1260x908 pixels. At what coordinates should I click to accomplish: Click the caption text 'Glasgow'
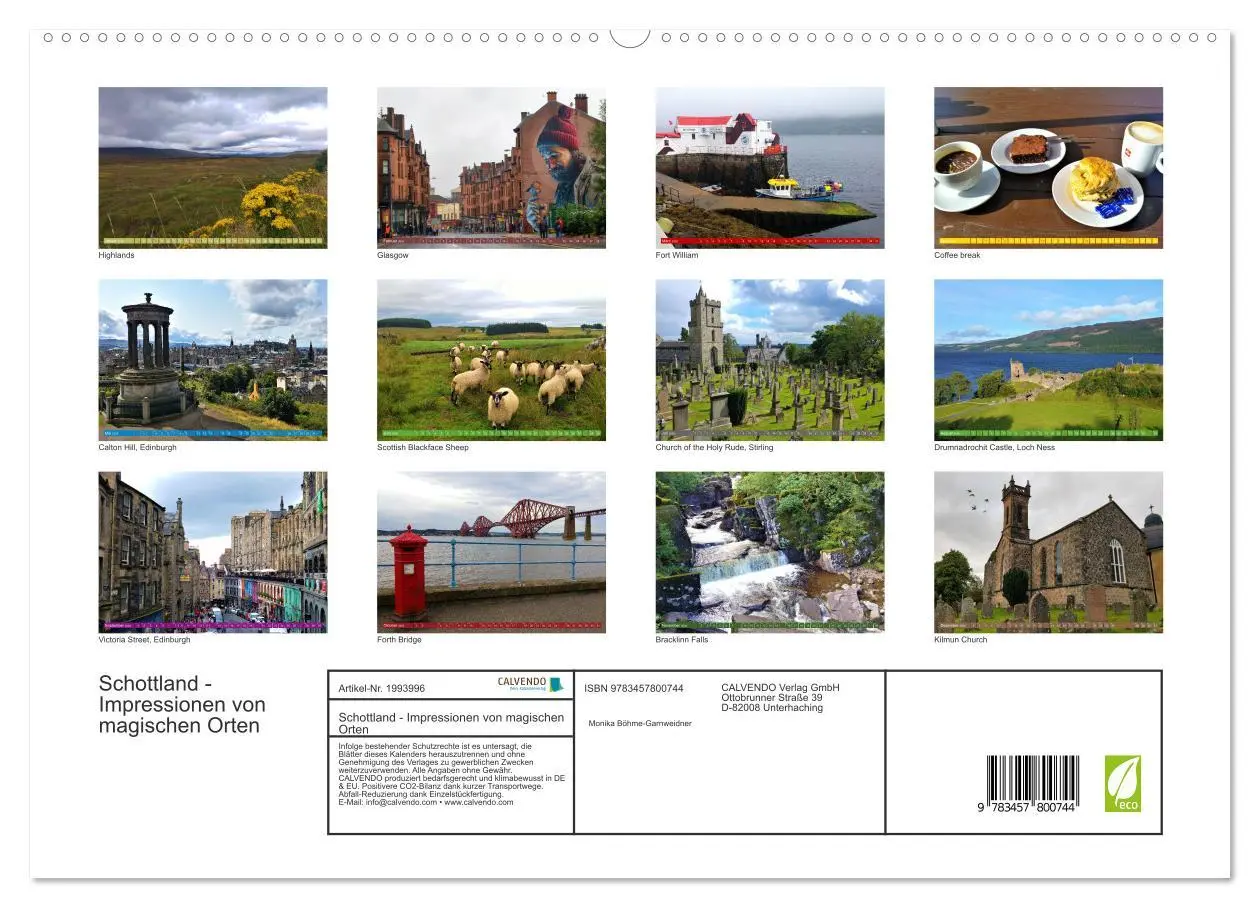[x=393, y=255]
